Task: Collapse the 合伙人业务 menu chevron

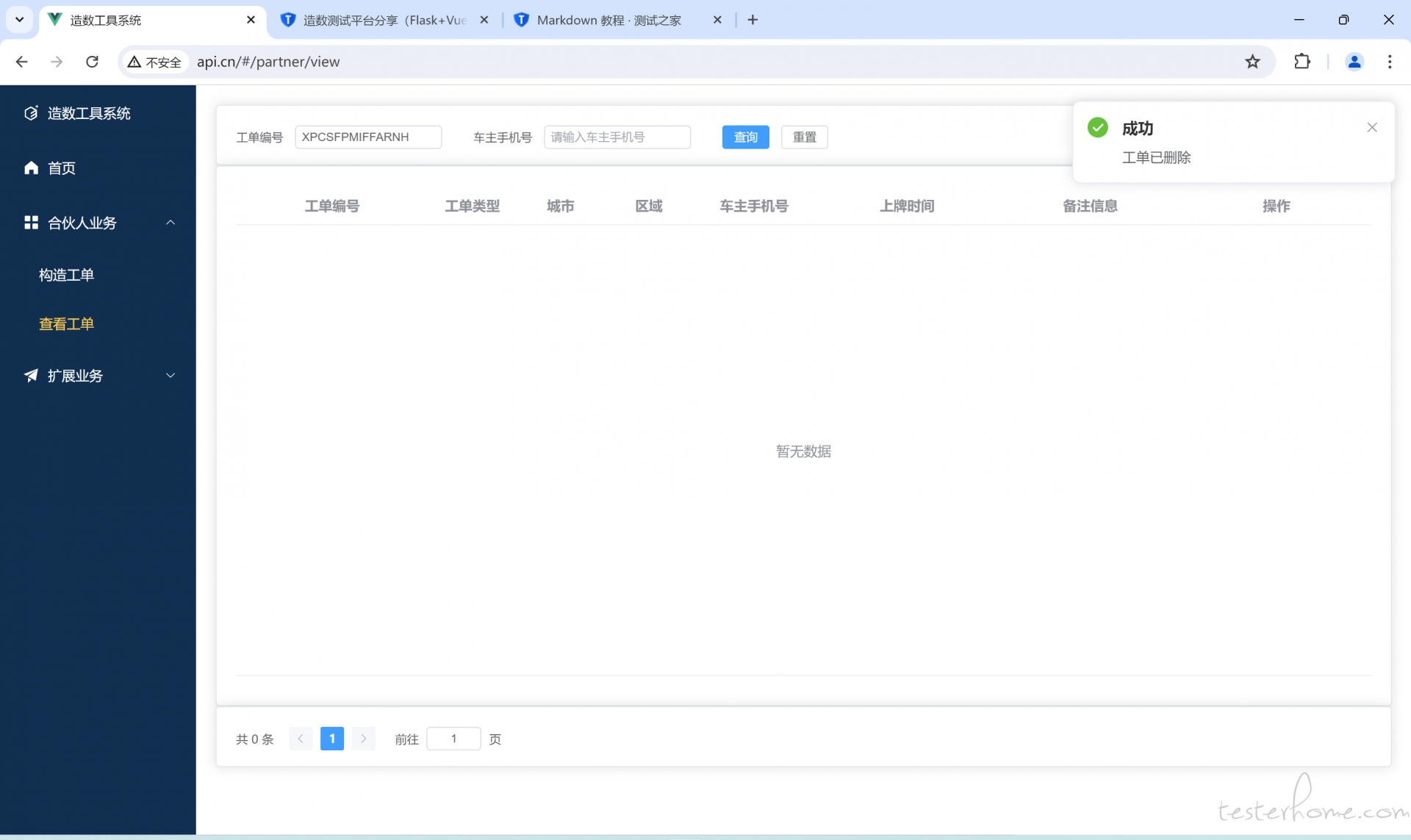Action: tap(170, 223)
